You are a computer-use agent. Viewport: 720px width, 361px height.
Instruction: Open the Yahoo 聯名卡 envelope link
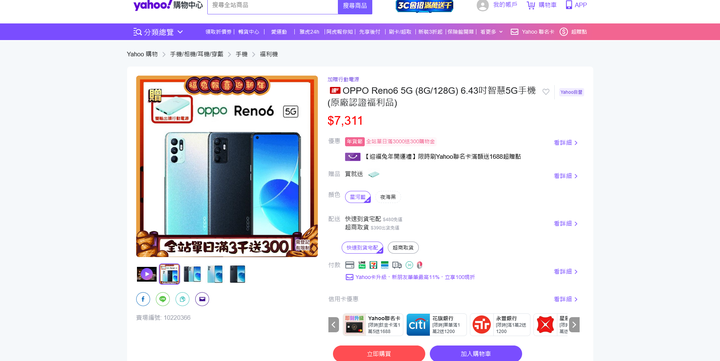point(533,32)
